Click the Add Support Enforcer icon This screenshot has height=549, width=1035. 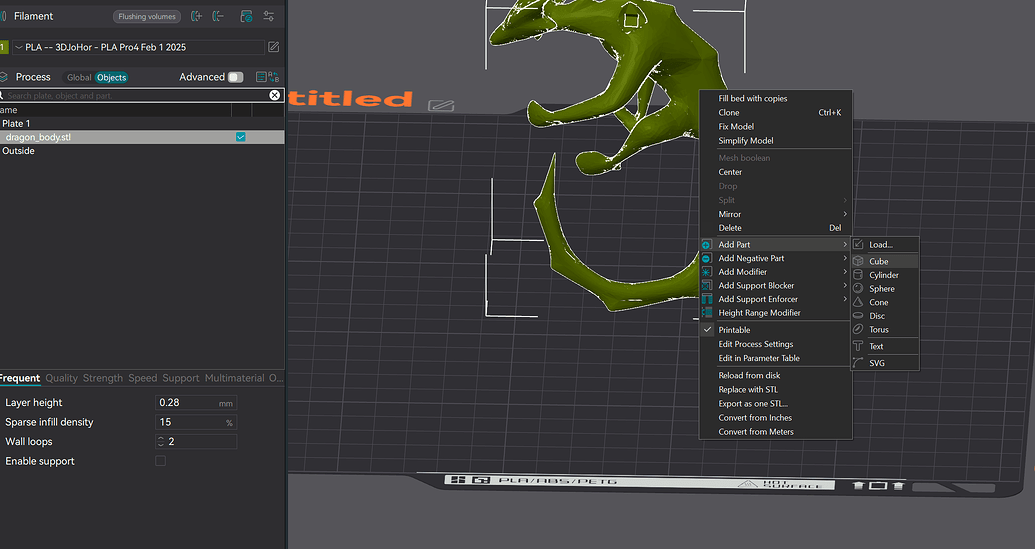(706, 299)
